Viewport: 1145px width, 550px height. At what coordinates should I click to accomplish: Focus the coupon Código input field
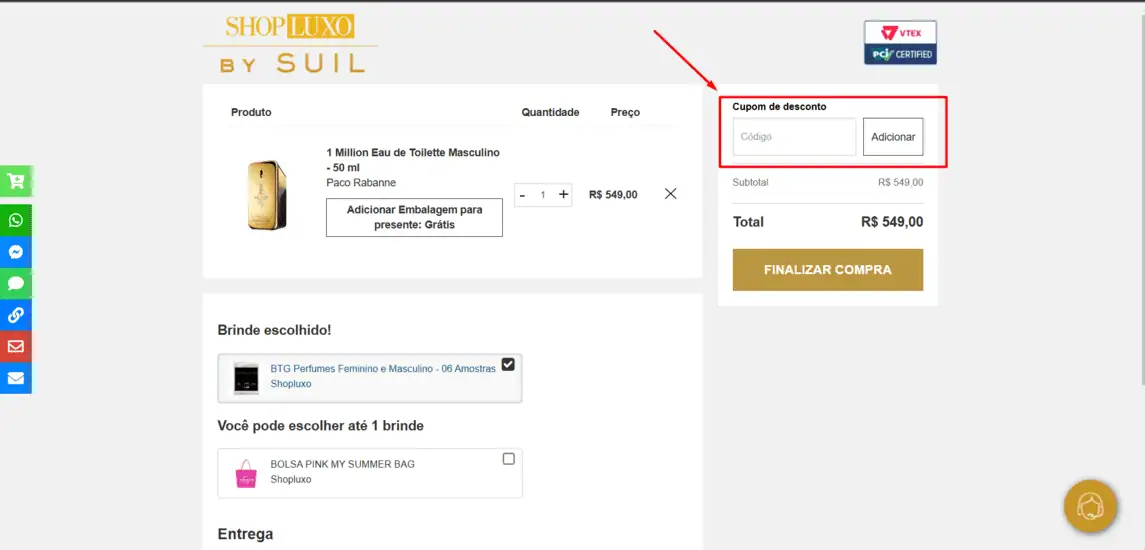click(x=794, y=137)
